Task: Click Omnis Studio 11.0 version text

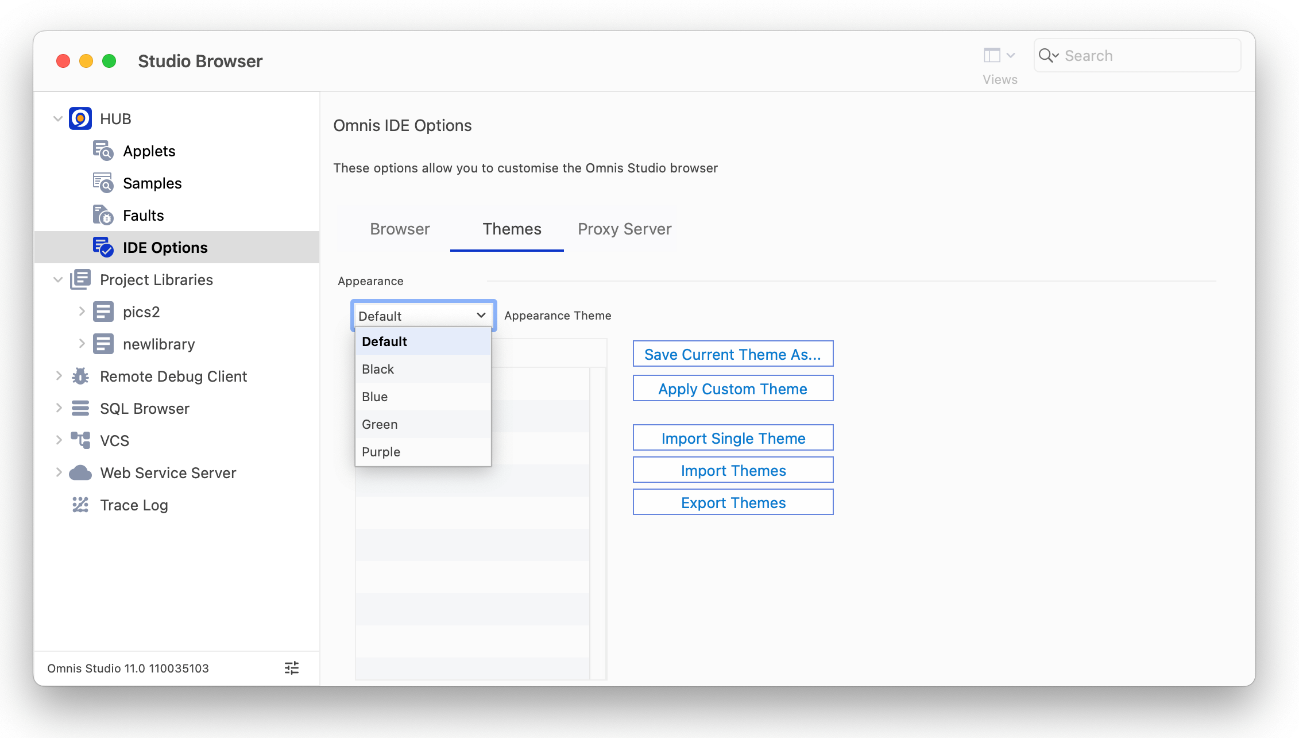Action: 128,668
